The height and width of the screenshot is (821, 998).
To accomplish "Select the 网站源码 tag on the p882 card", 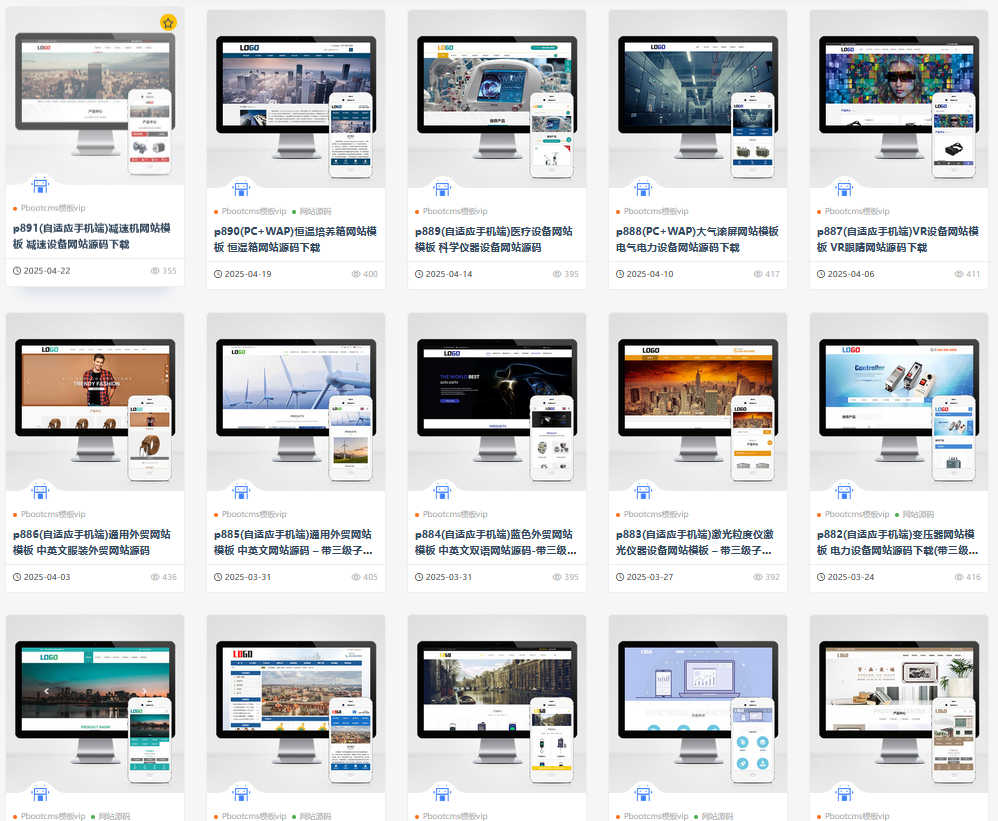I will tap(917, 515).
